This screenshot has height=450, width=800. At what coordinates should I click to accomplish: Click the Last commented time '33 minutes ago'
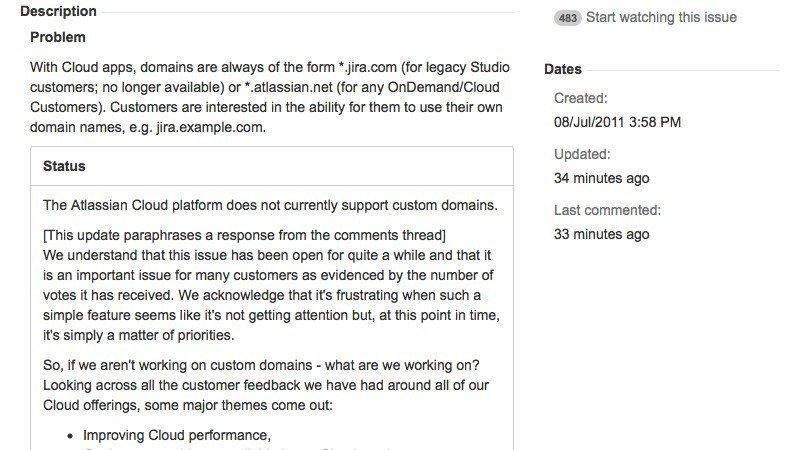(x=601, y=234)
